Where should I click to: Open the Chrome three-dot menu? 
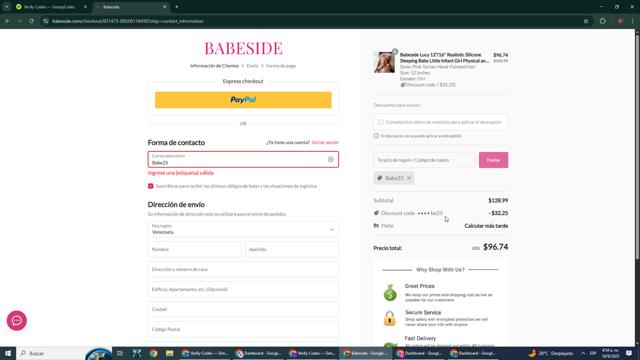632,21
